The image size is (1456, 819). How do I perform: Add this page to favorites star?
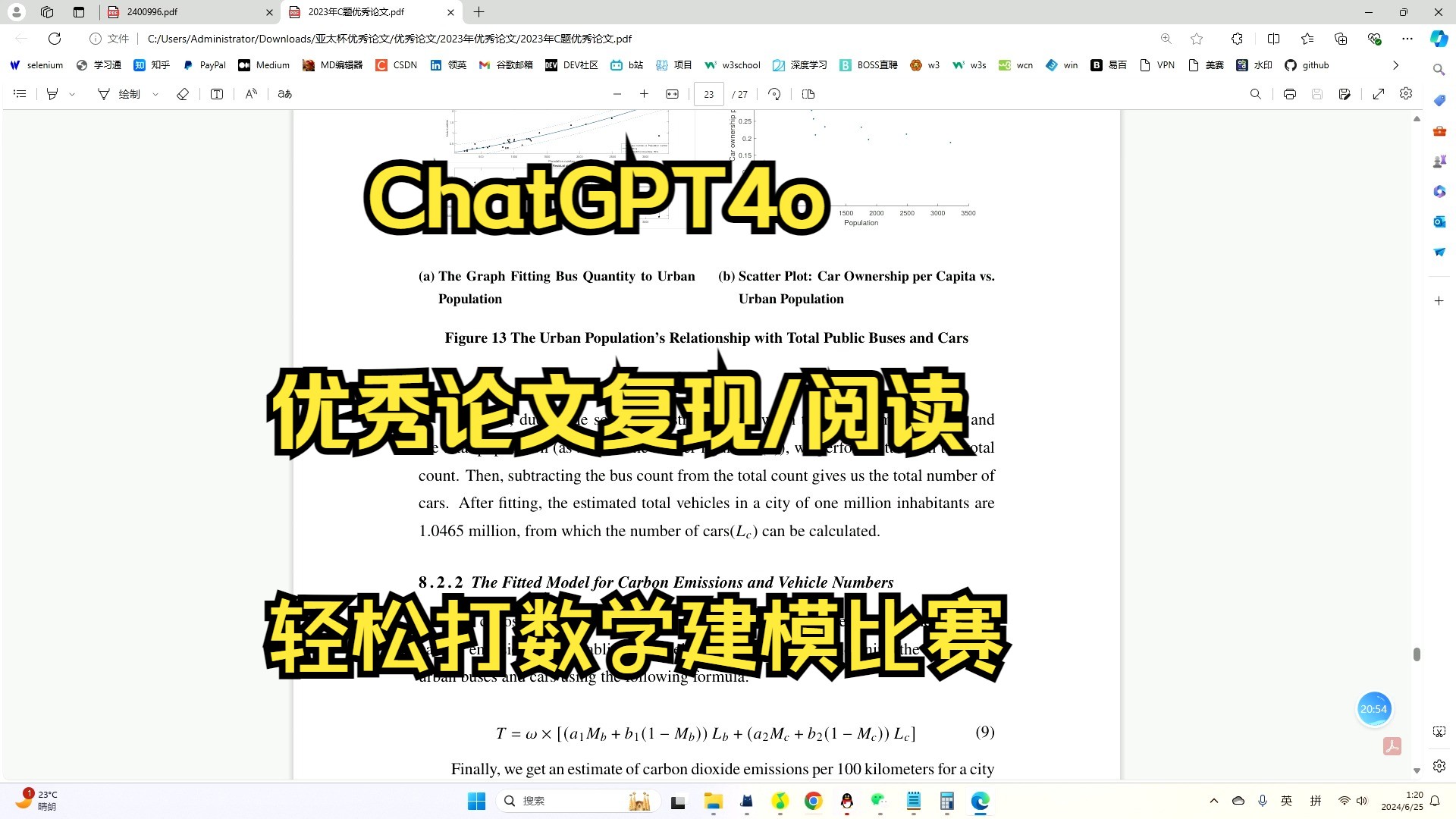pos(1197,39)
